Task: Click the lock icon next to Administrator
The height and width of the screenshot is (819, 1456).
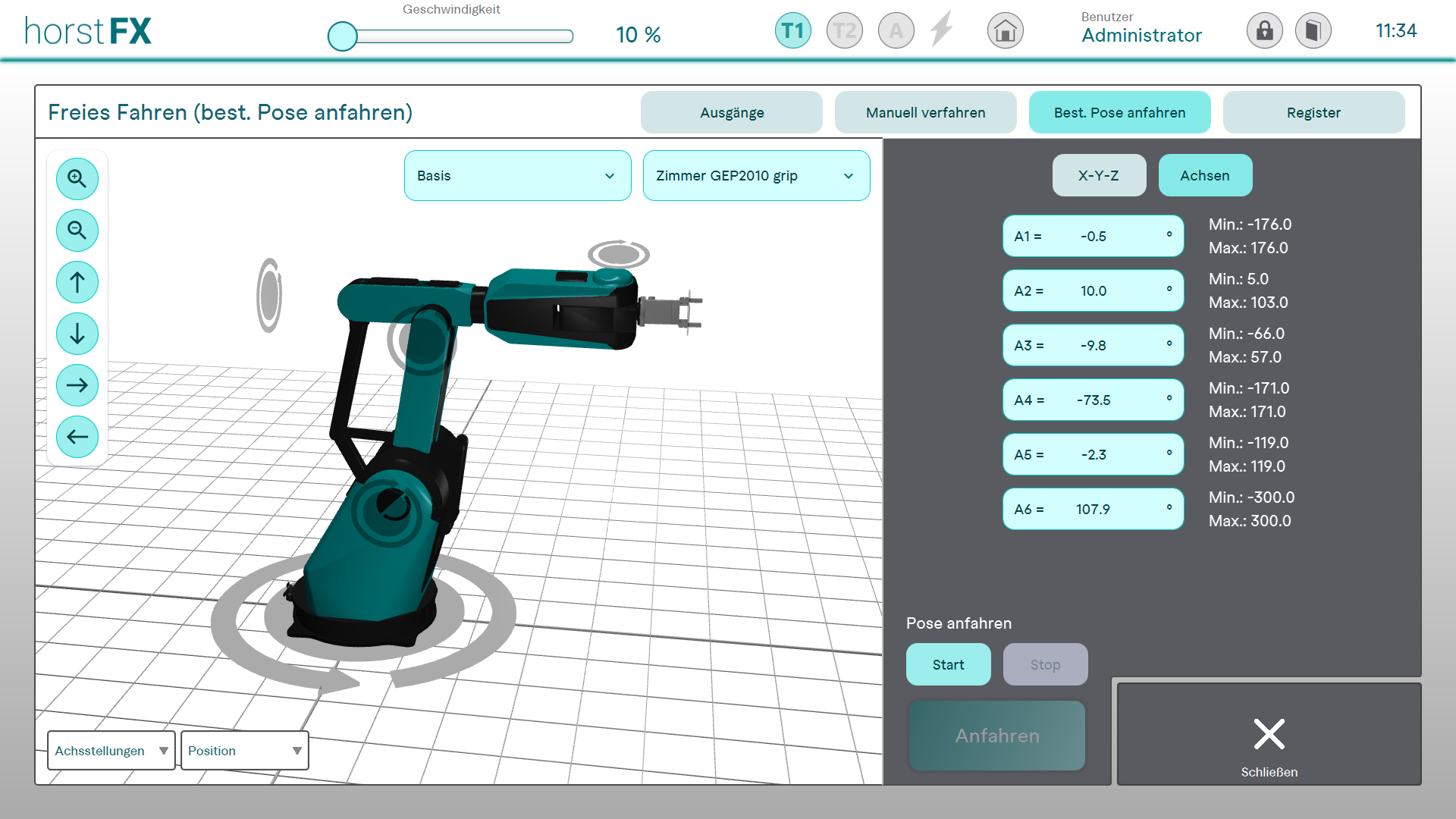Action: point(1264,31)
